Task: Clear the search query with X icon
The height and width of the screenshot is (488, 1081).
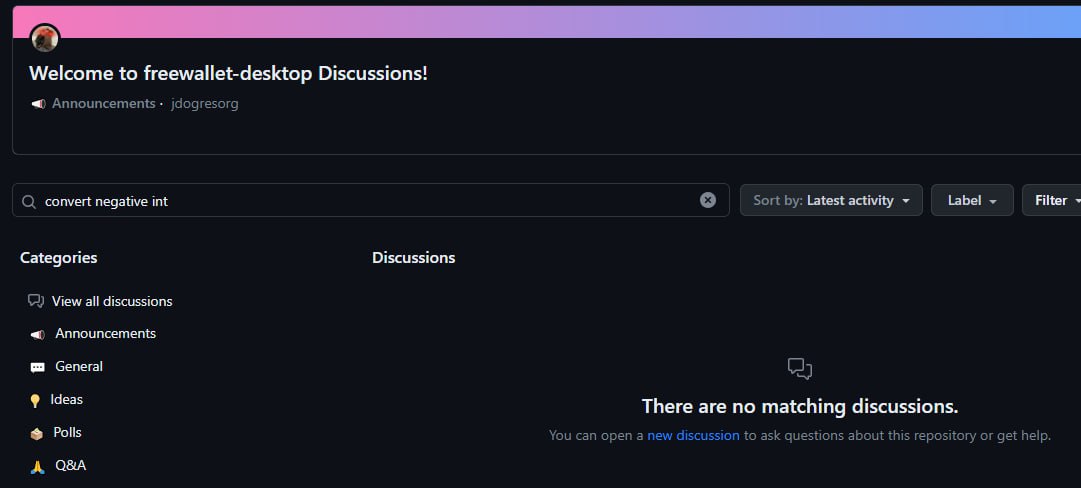Action: pos(708,201)
